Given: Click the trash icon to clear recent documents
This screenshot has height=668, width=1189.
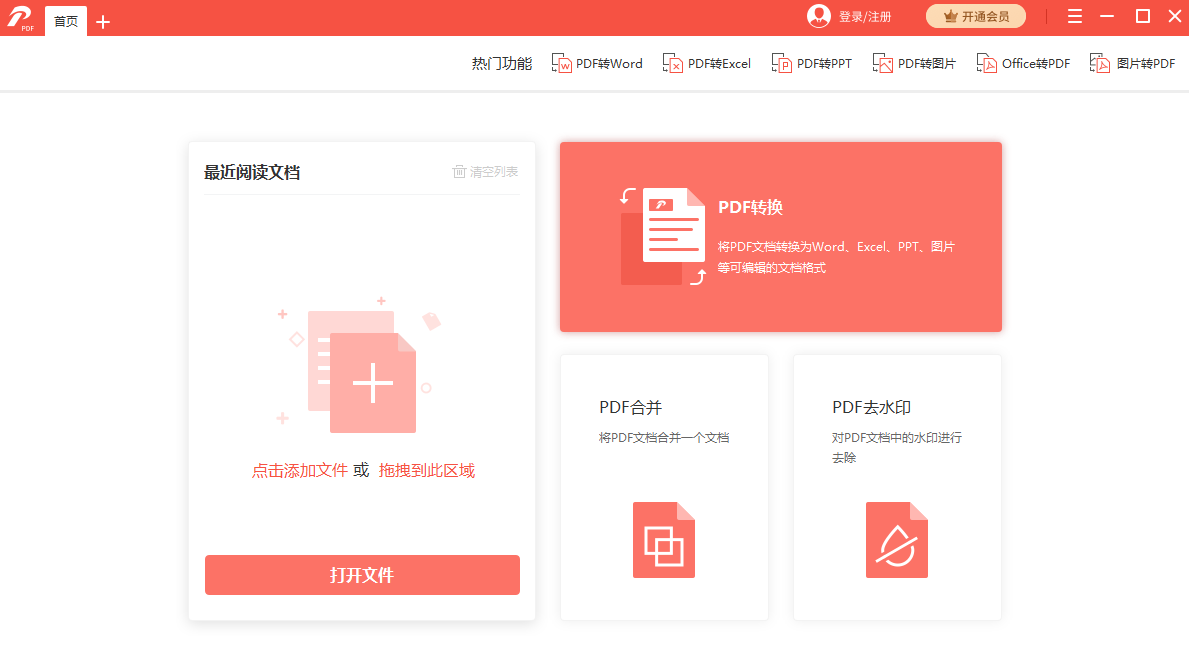Looking at the screenshot, I should click(x=458, y=170).
